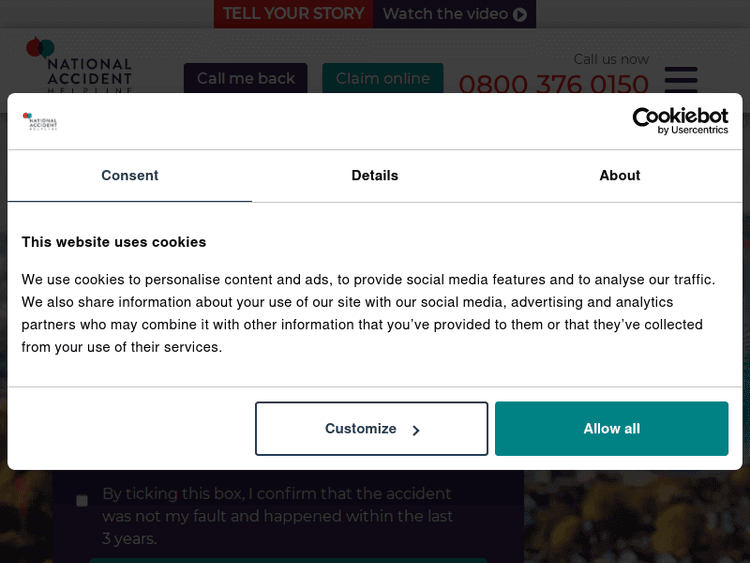Screen dimensions: 750x563
Task: Click the National Accident Helpline header logo
Action: pyautogui.click(x=79, y=66)
